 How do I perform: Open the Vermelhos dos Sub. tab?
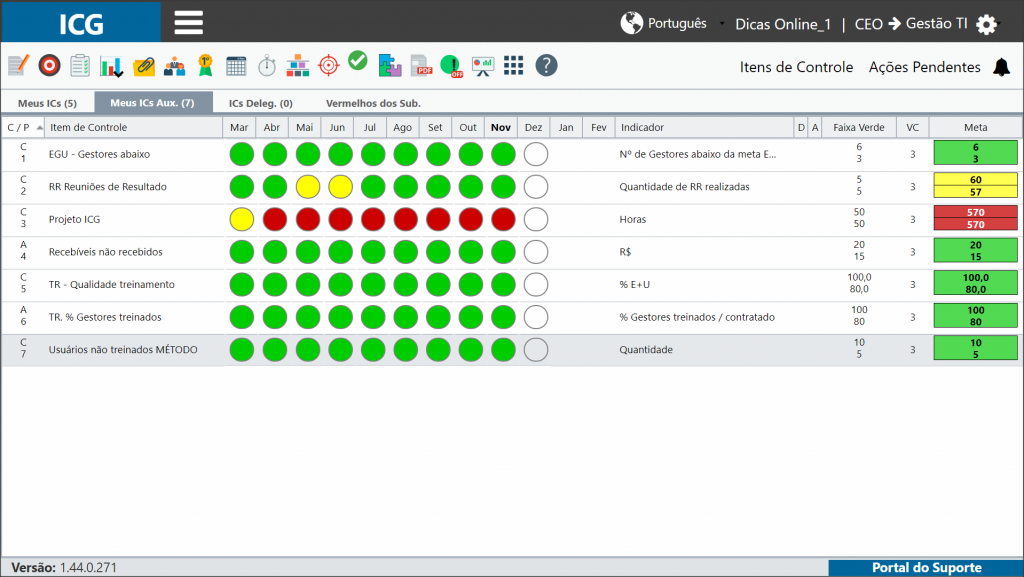click(373, 103)
